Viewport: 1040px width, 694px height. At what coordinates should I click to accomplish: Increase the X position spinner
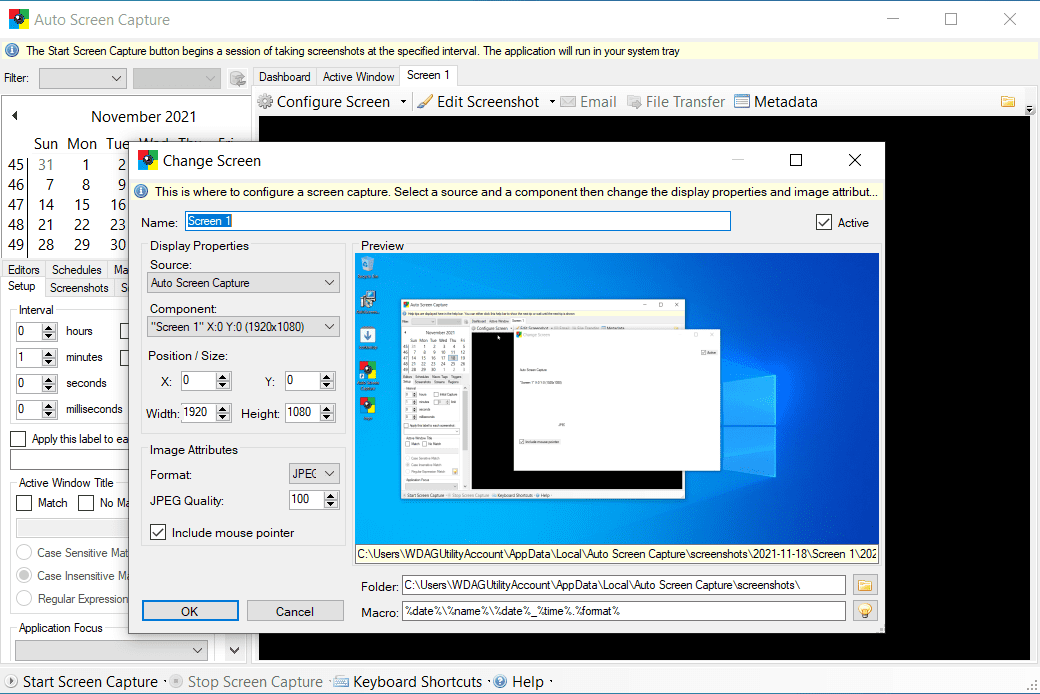pos(223,376)
